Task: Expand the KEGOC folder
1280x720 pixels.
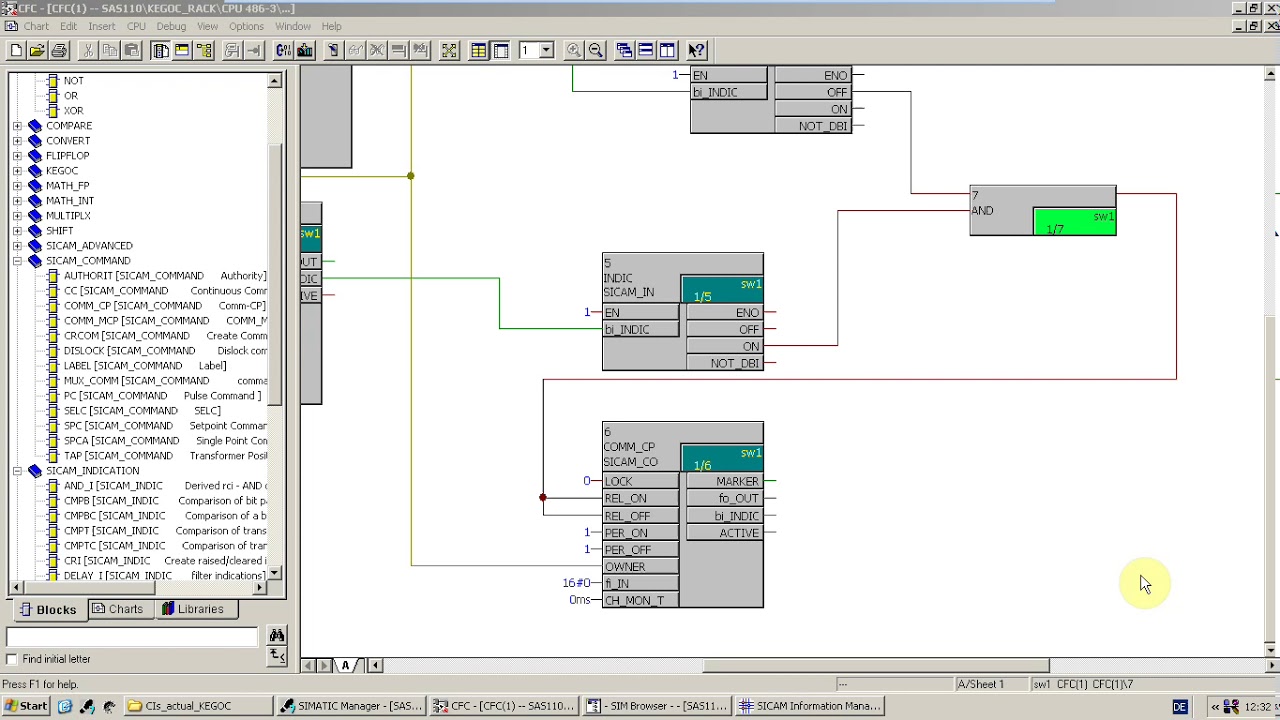Action: pyautogui.click(x=17, y=171)
